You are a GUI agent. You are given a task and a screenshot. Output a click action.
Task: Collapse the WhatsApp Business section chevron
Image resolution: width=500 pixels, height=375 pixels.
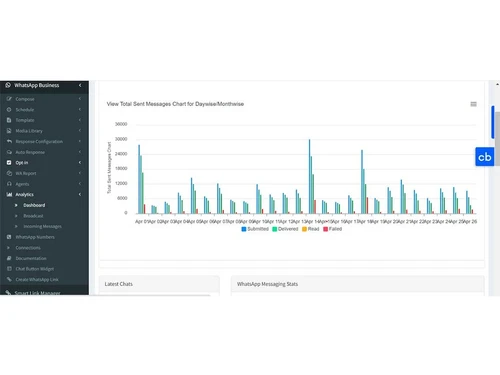click(x=80, y=85)
